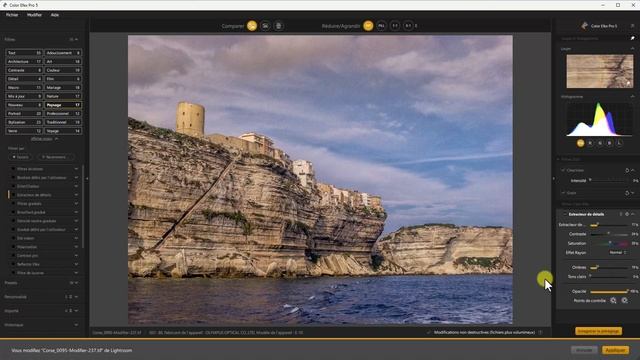Select the Extracteur de détails filter row
Image resolution: width=640 pixels, height=360 pixels.
(x=44, y=195)
